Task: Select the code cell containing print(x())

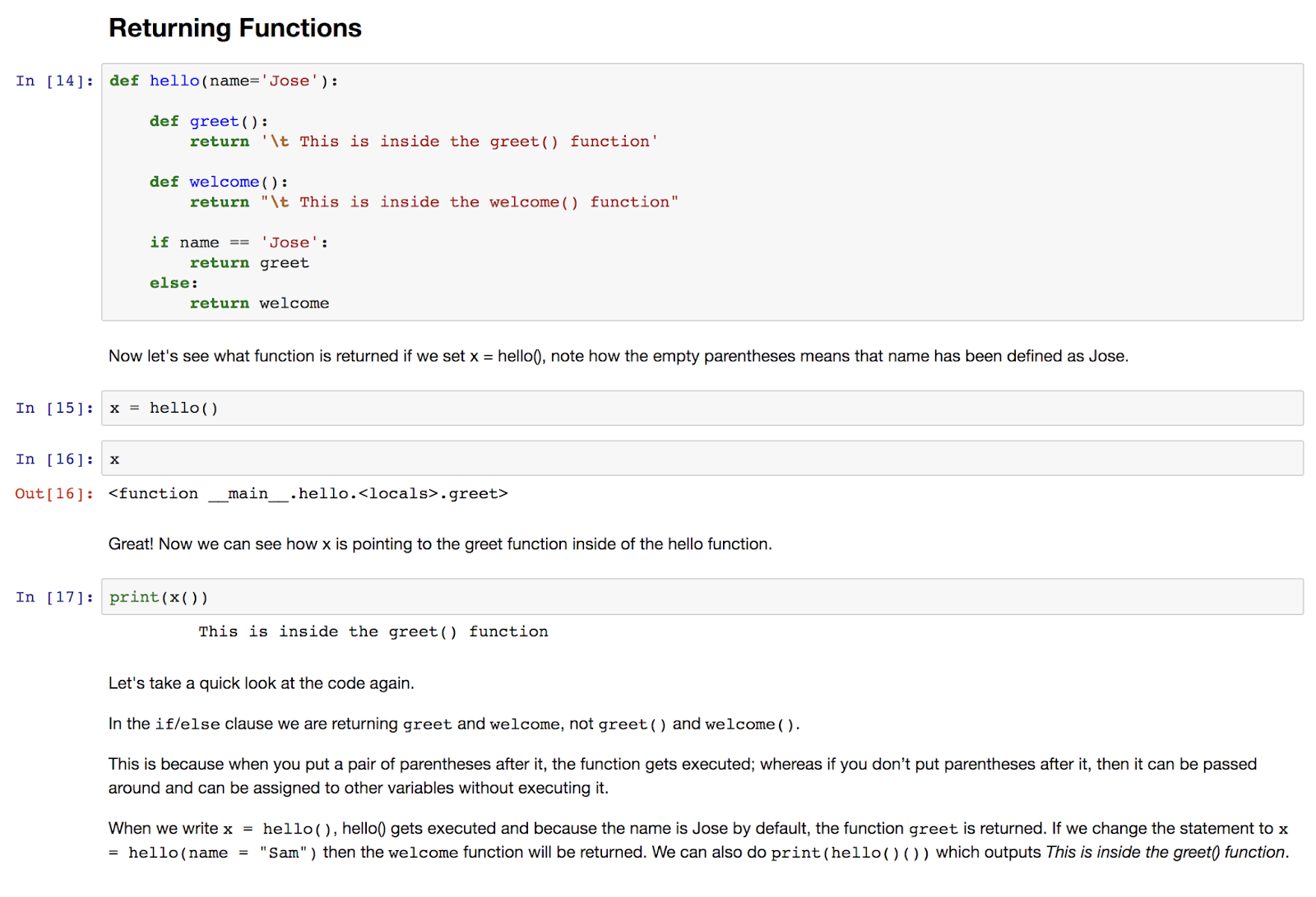Action: (329, 597)
